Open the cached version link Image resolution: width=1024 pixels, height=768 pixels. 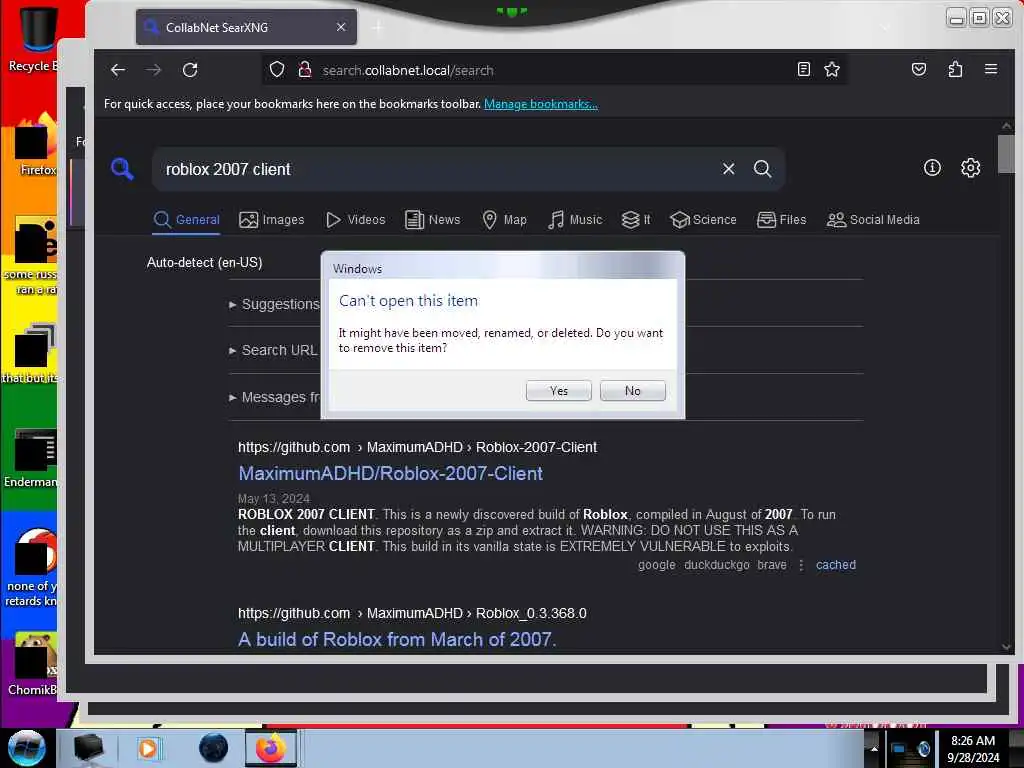[835, 565]
